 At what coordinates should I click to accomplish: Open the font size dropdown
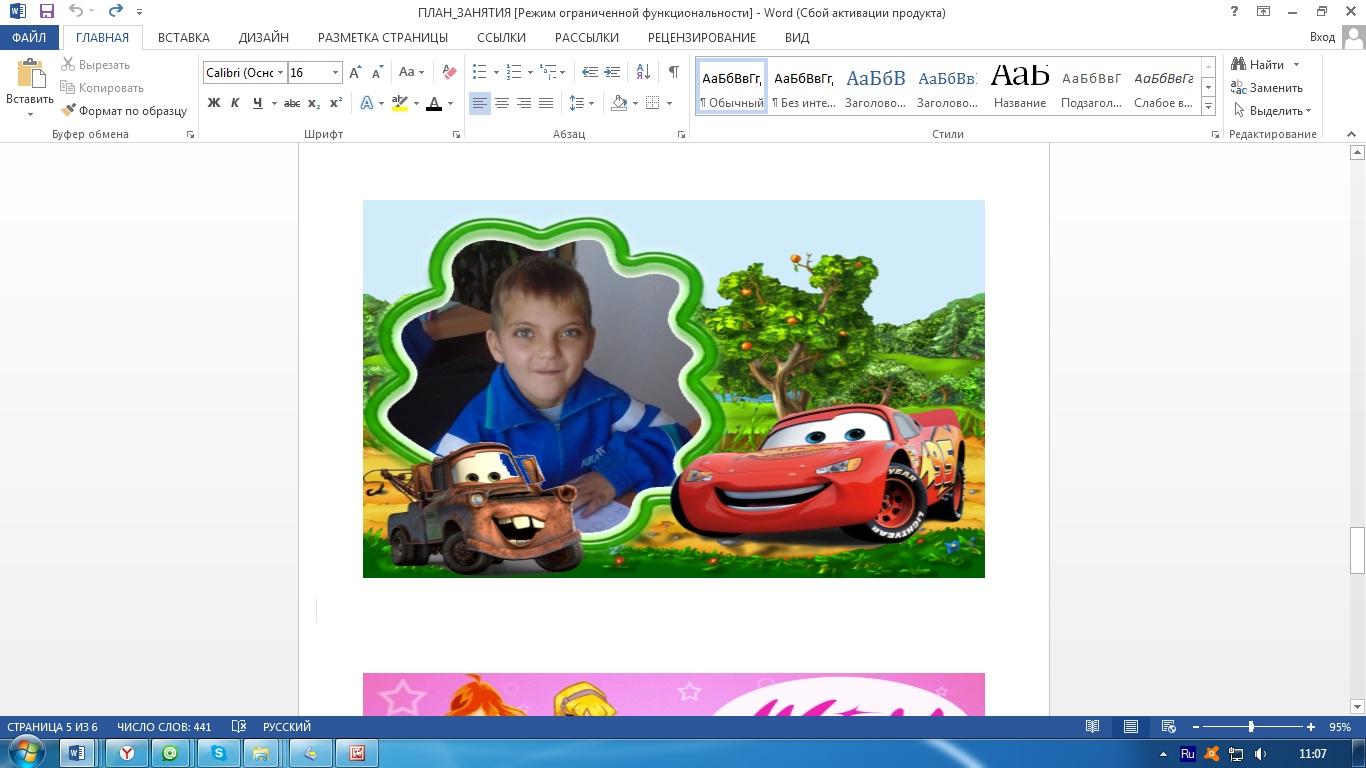(335, 72)
